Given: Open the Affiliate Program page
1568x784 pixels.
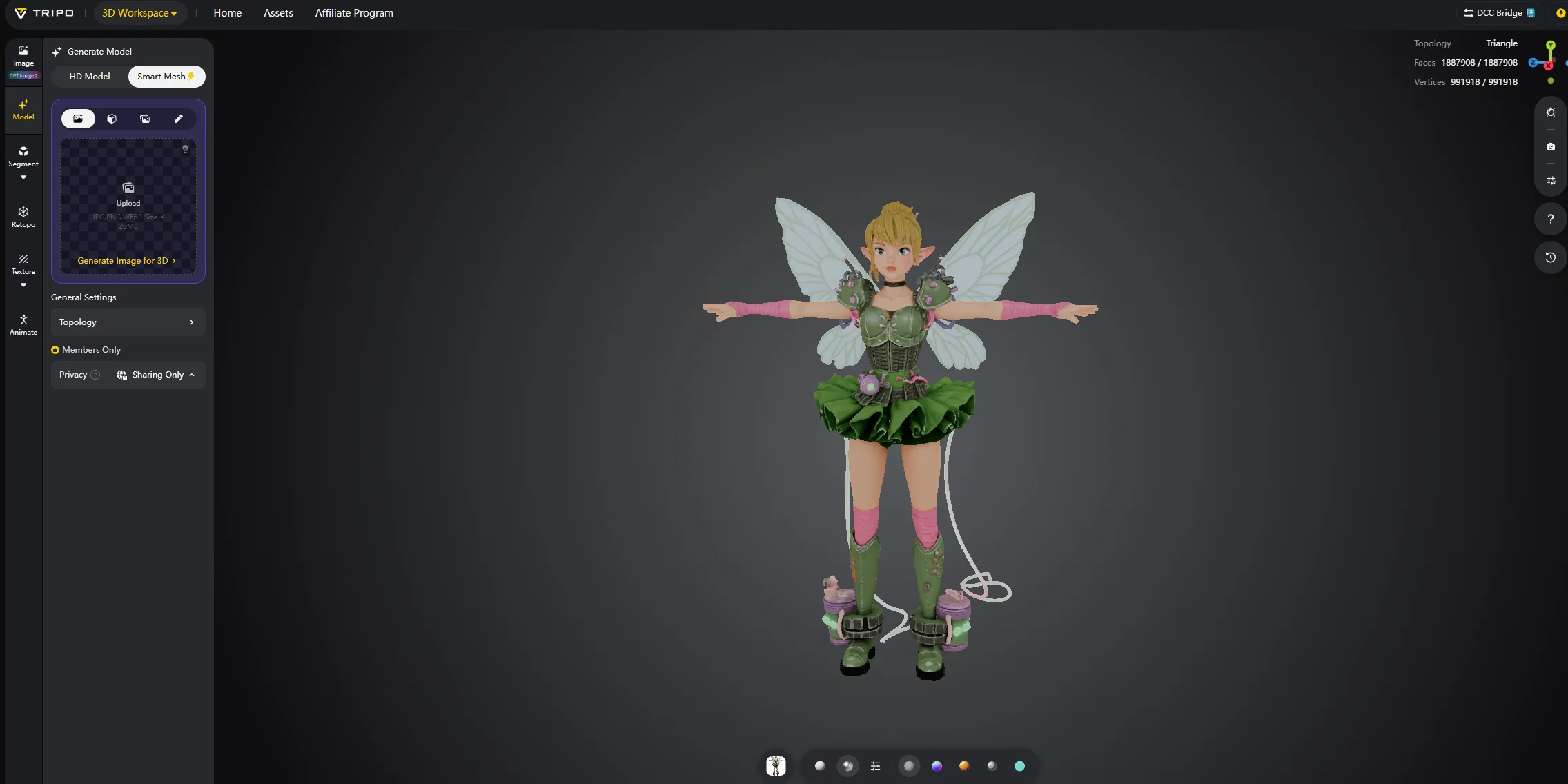Looking at the screenshot, I should [354, 13].
